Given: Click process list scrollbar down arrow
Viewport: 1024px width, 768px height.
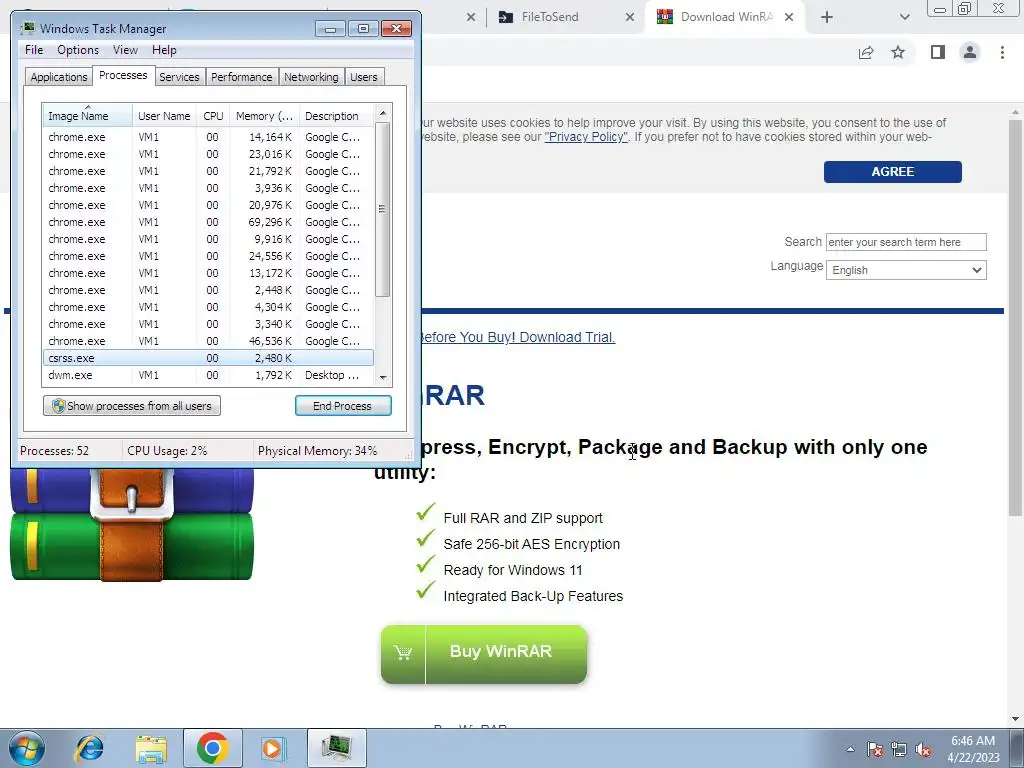Looking at the screenshot, I should [383, 377].
